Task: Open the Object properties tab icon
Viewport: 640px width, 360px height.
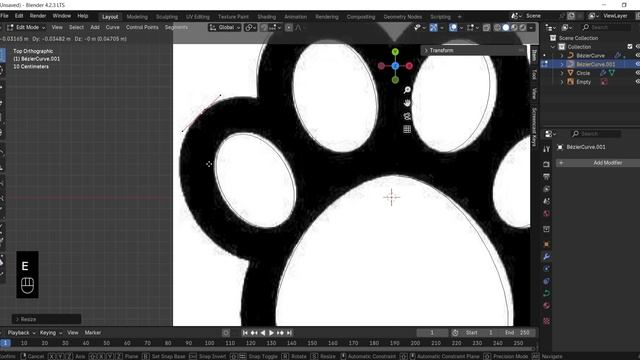Action: (547, 244)
